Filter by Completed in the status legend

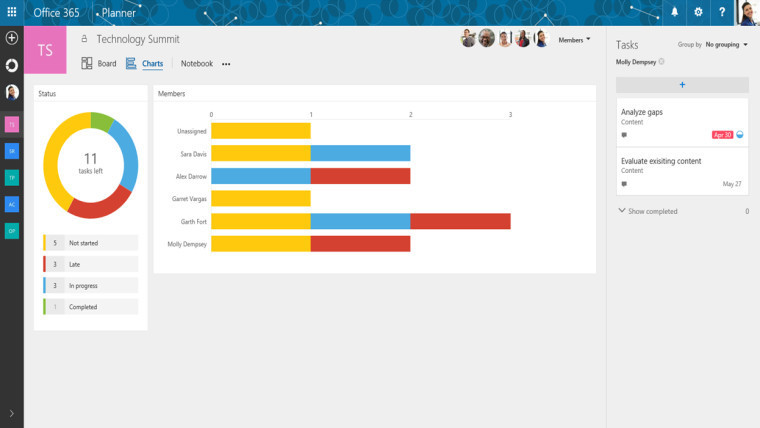click(x=91, y=307)
